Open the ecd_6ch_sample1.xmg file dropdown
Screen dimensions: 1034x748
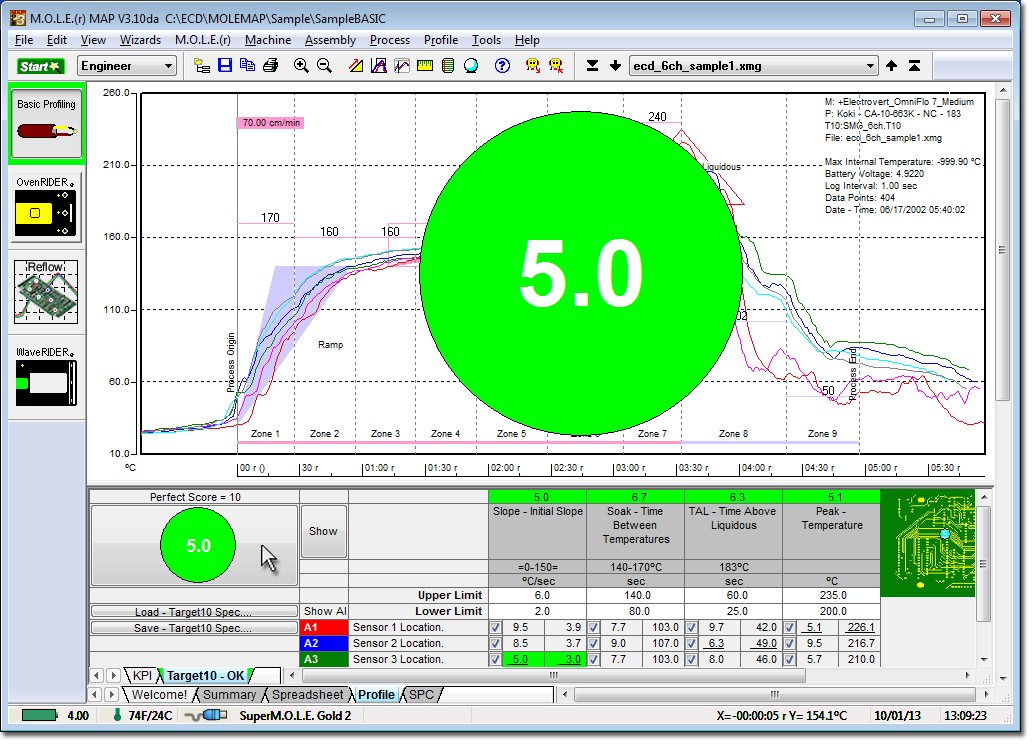(x=754, y=66)
